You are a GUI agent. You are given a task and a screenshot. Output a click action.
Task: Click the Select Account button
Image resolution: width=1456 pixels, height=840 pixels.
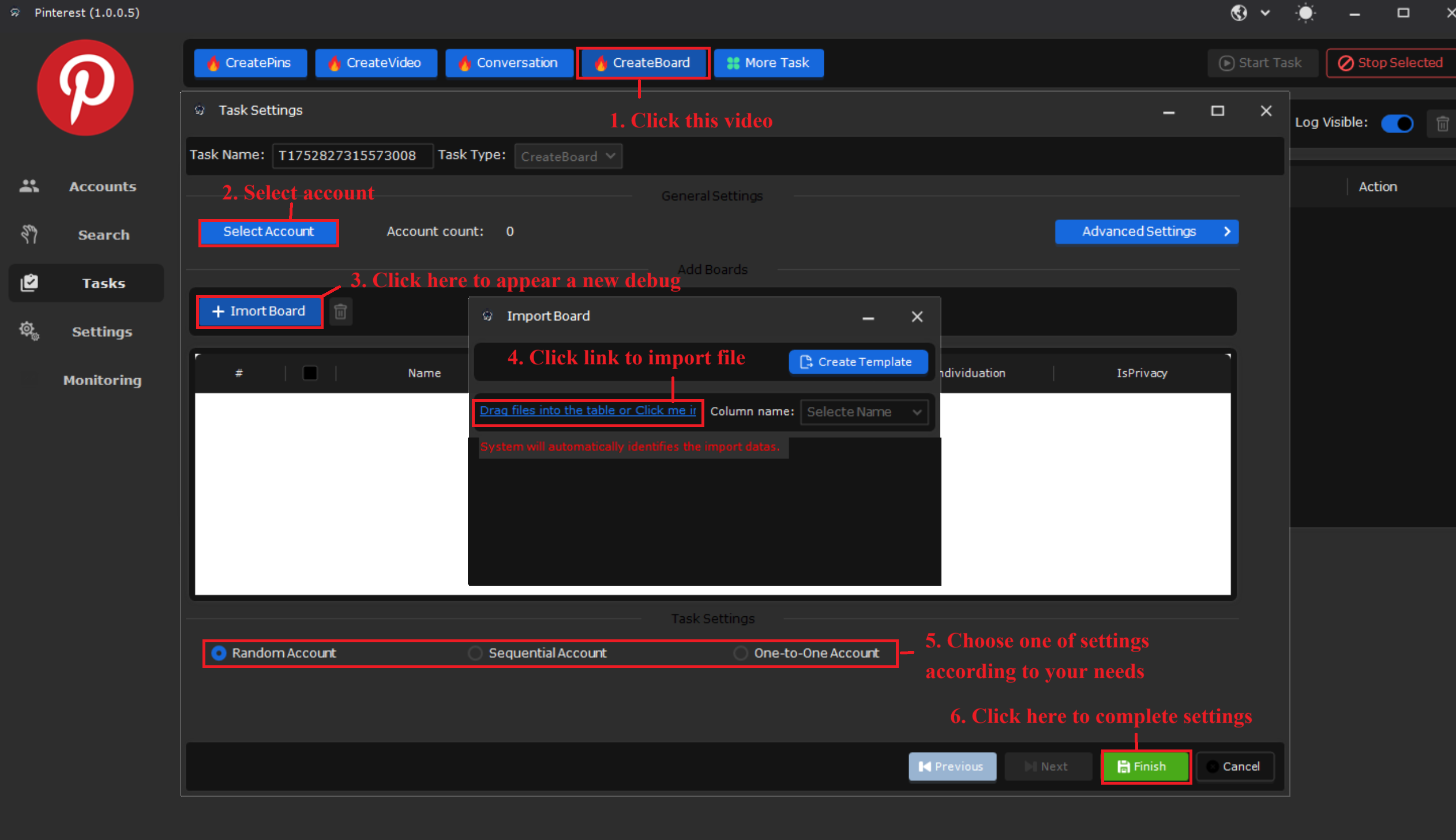268,231
